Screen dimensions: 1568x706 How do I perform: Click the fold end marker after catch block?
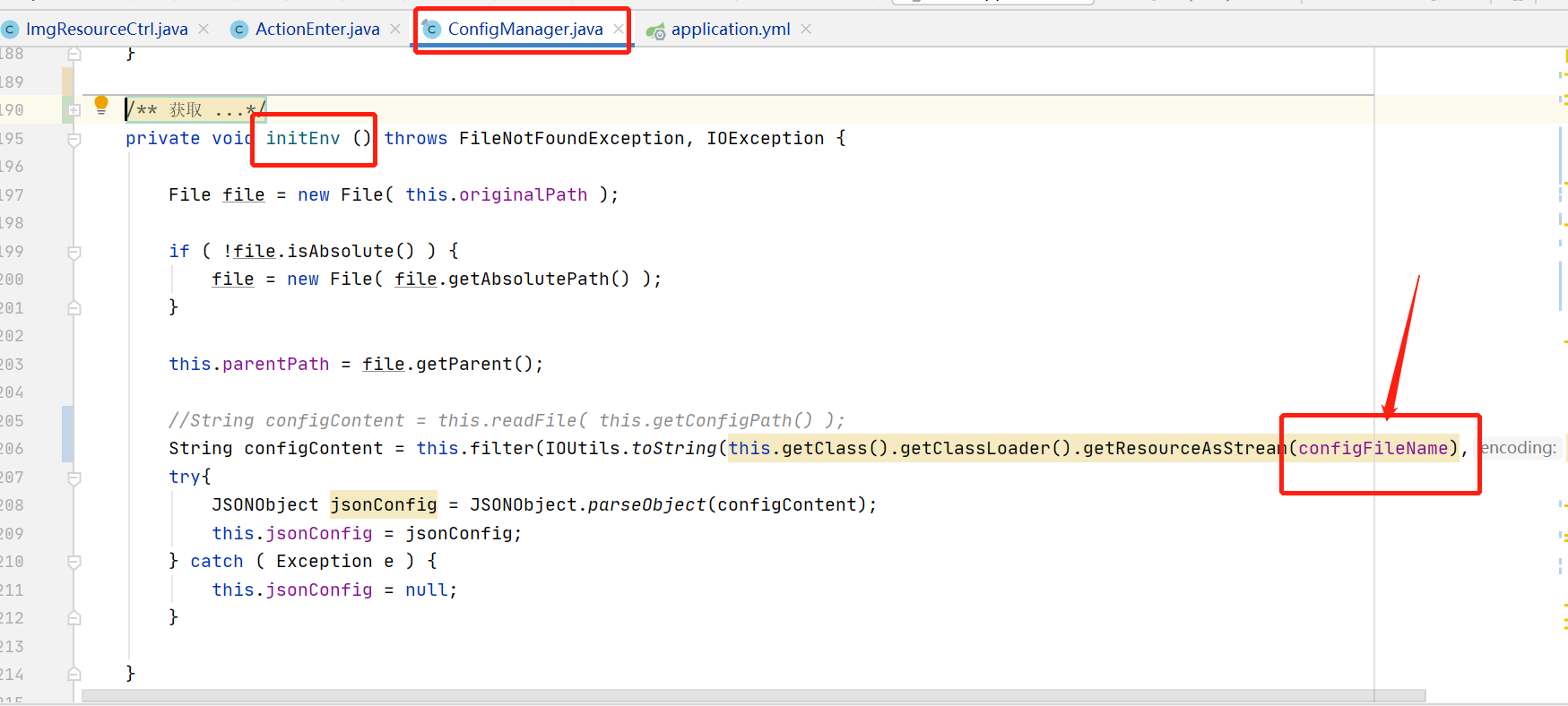click(74, 618)
